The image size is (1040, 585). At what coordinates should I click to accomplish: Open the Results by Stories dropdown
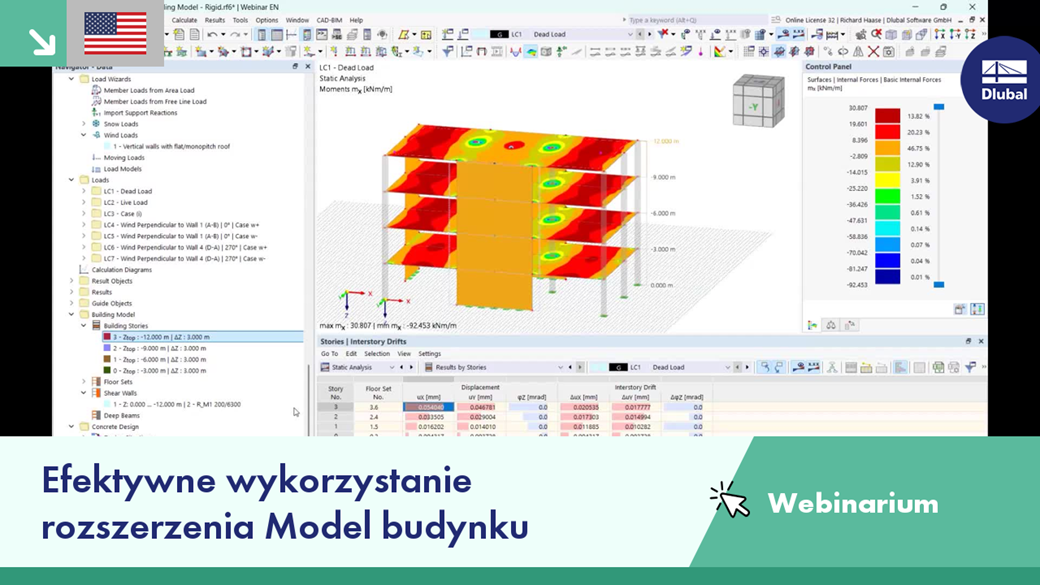point(560,367)
